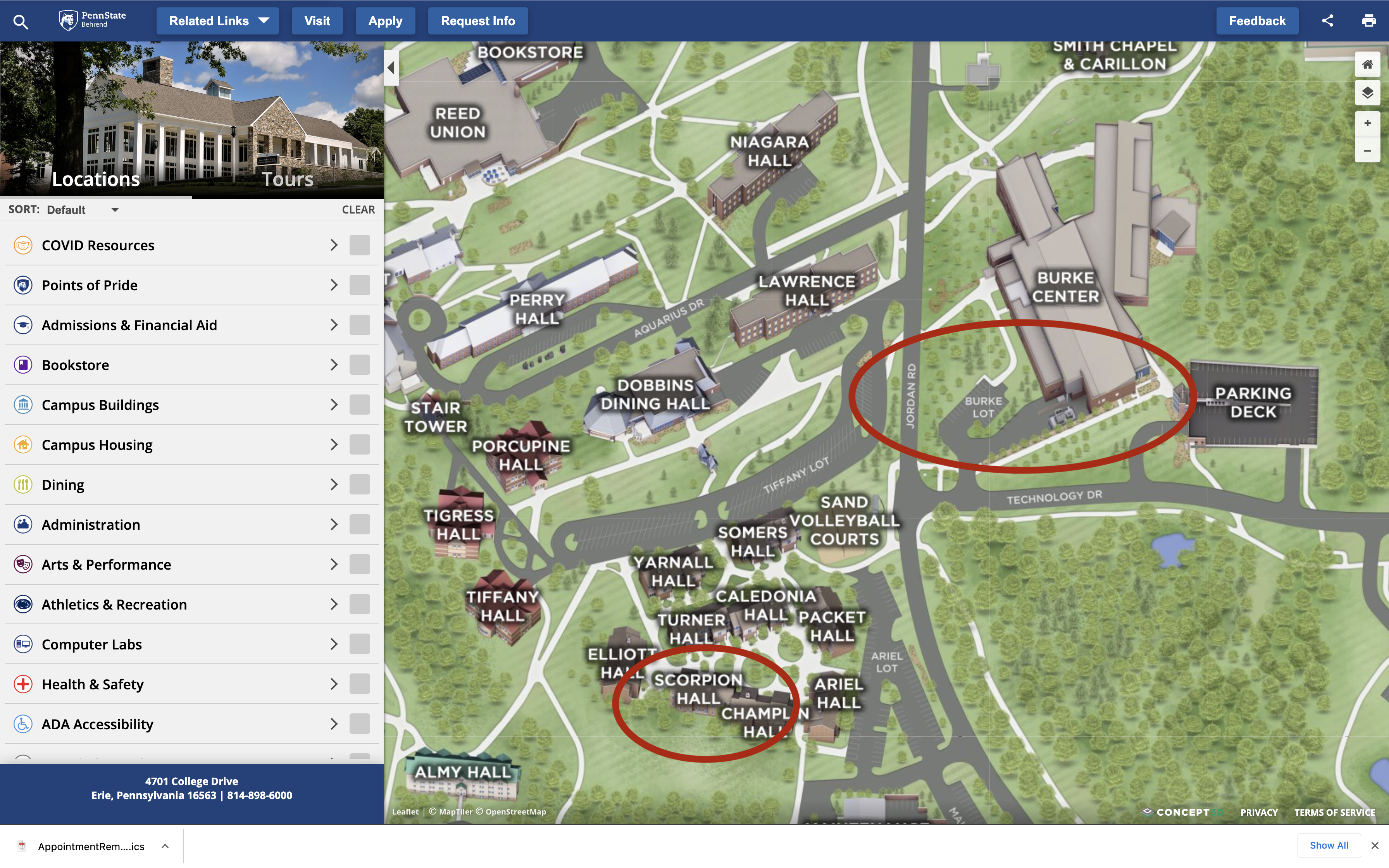This screenshot has width=1389, height=868.
Task: Expand Arts & Performance with its chevron
Action: point(334,564)
